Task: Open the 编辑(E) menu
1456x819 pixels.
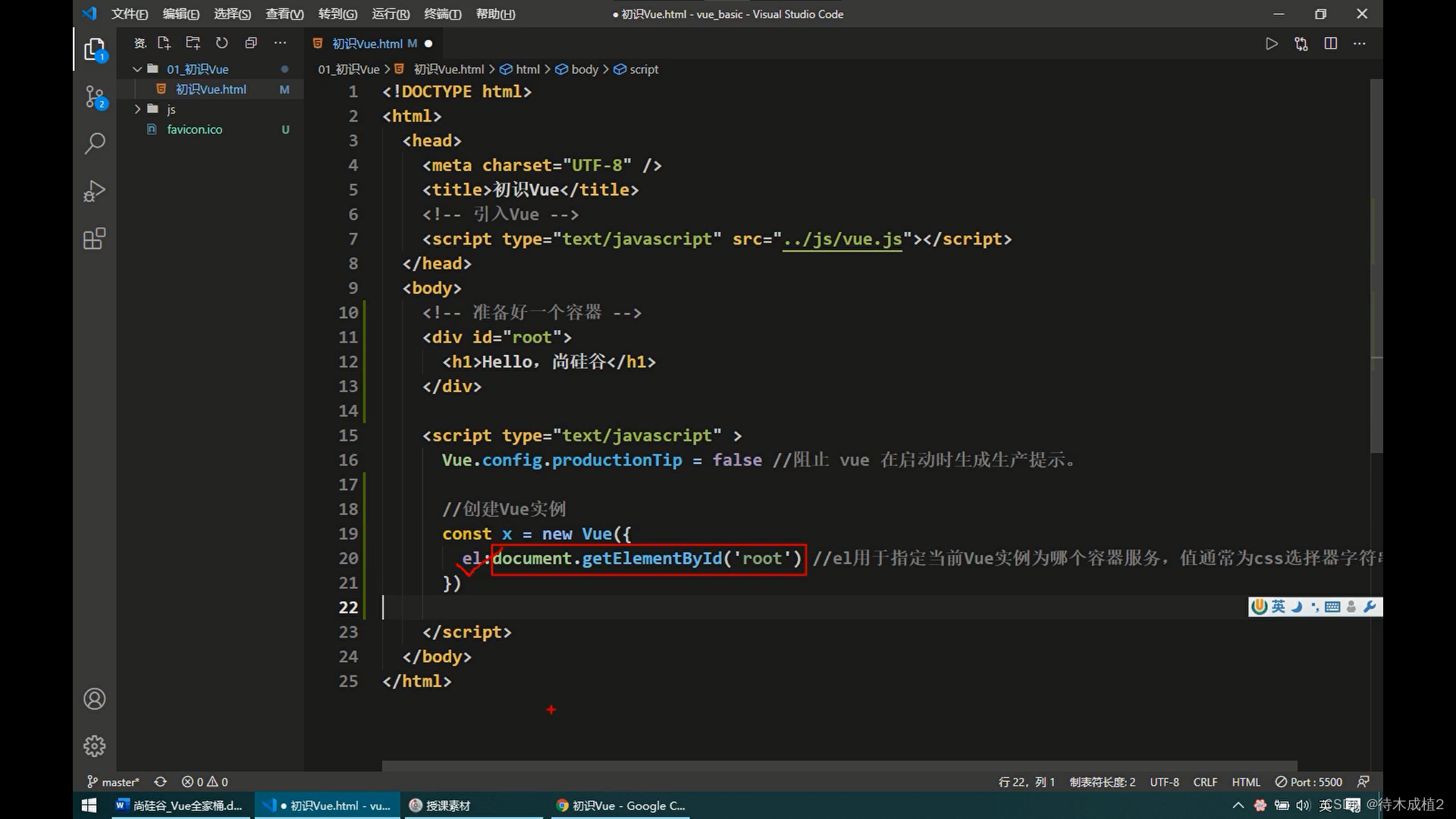Action: [180, 14]
